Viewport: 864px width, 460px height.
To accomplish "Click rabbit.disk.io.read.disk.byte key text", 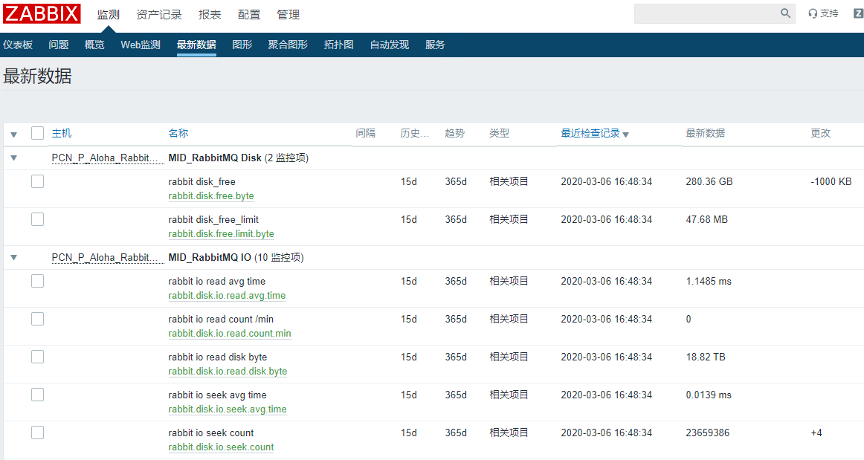I will tap(228, 371).
